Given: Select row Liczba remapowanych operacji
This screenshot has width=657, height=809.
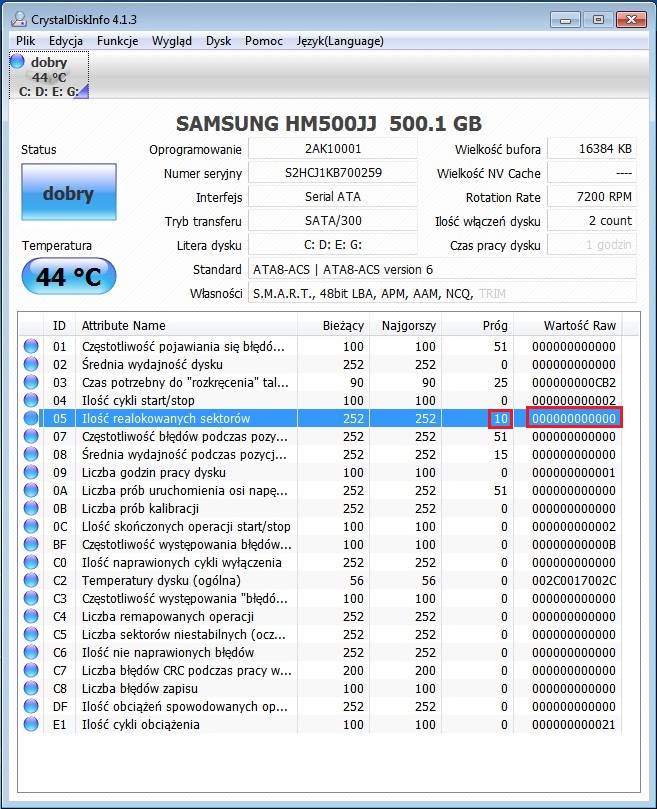Looking at the screenshot, I should click(x=320, y=616).
